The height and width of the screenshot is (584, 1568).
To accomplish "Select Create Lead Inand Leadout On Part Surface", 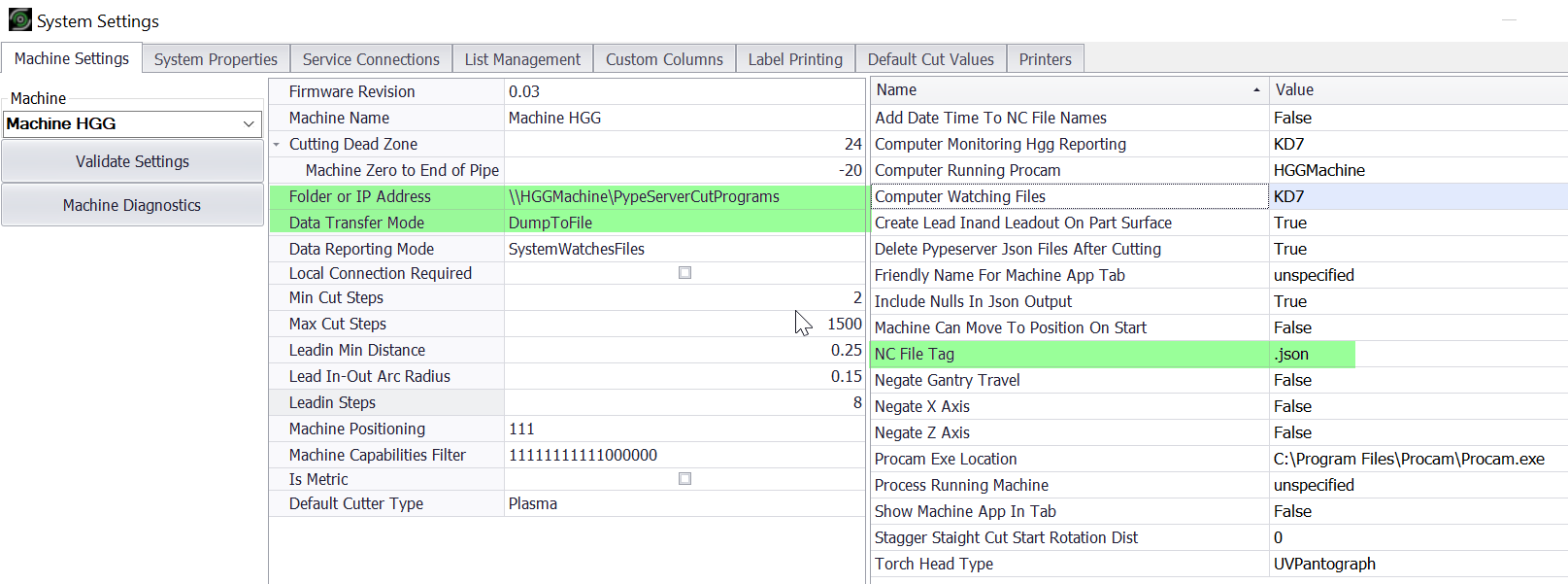I will coord(1023,223).
